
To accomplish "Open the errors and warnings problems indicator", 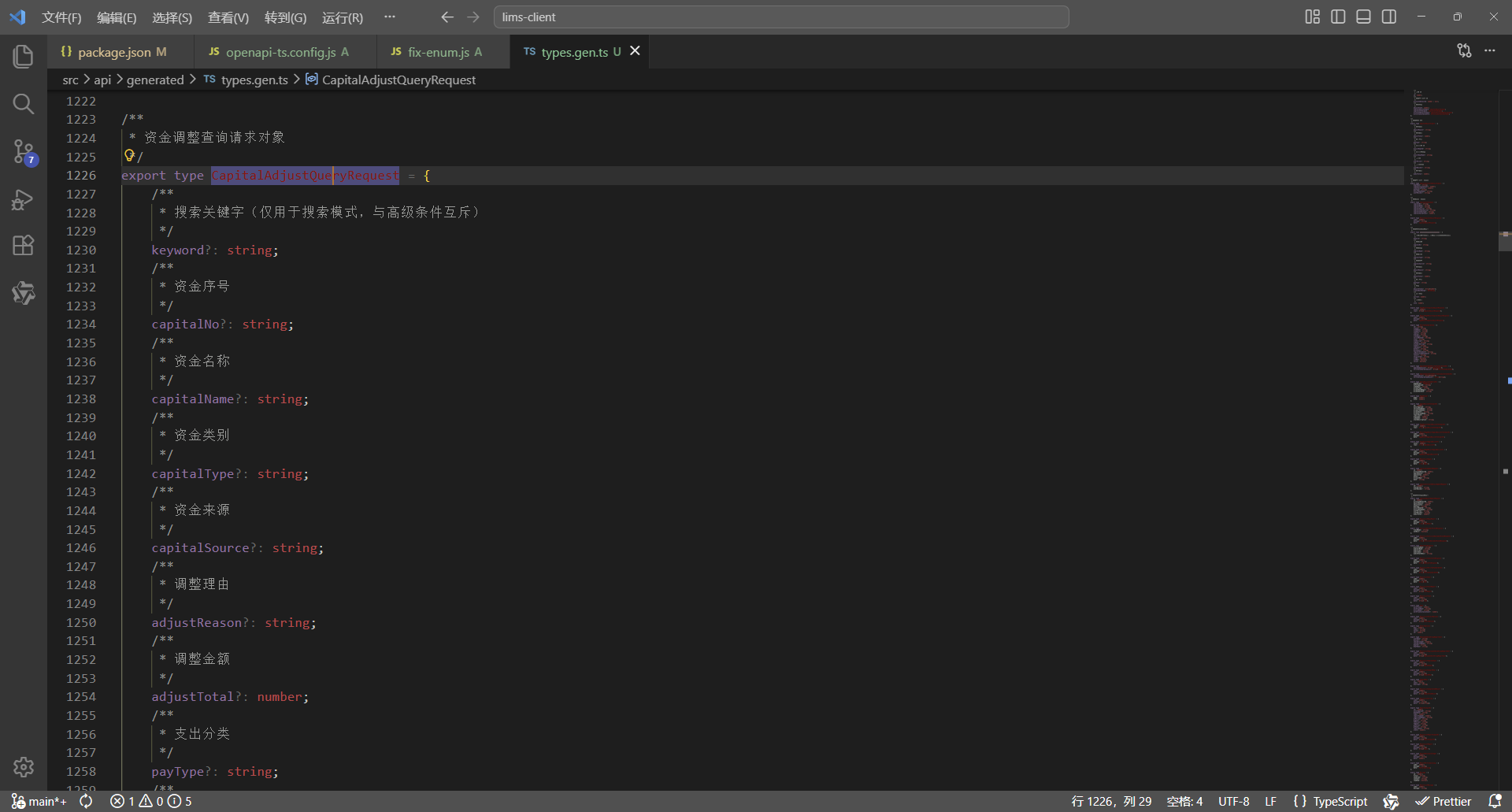I will [x=151, y=801].
